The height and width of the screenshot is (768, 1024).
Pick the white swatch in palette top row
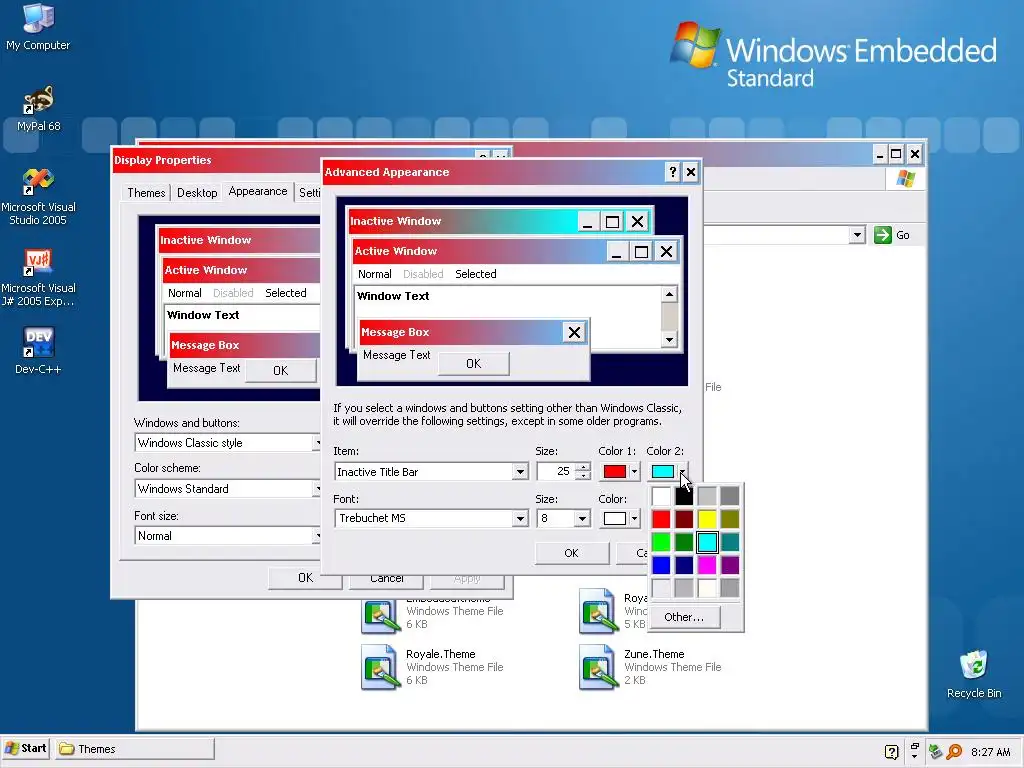pos(661,496)
